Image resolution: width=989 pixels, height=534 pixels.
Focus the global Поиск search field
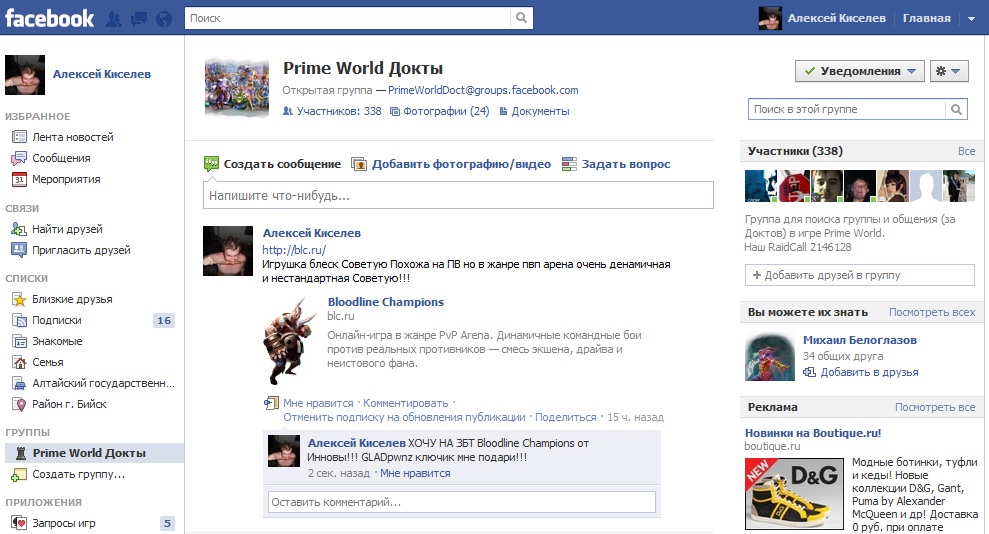(348, 18)
